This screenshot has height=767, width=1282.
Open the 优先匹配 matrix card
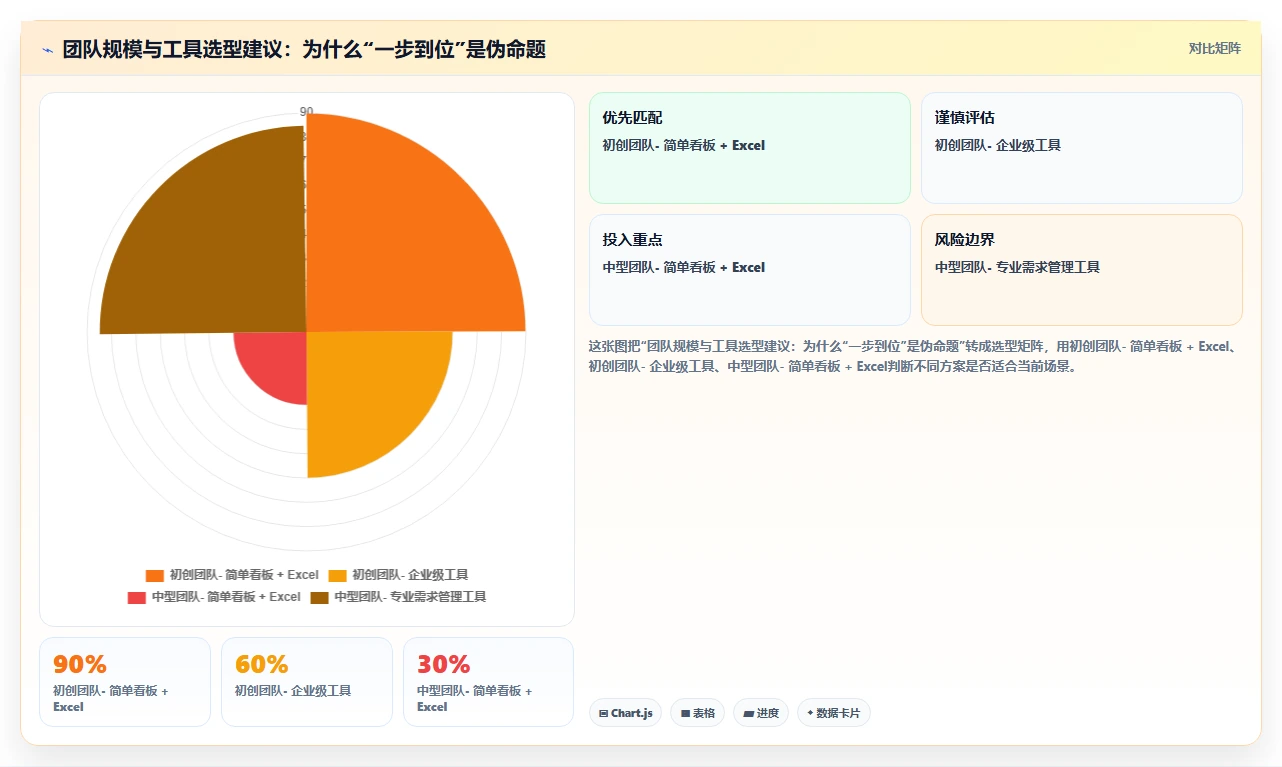click(750, 148)
